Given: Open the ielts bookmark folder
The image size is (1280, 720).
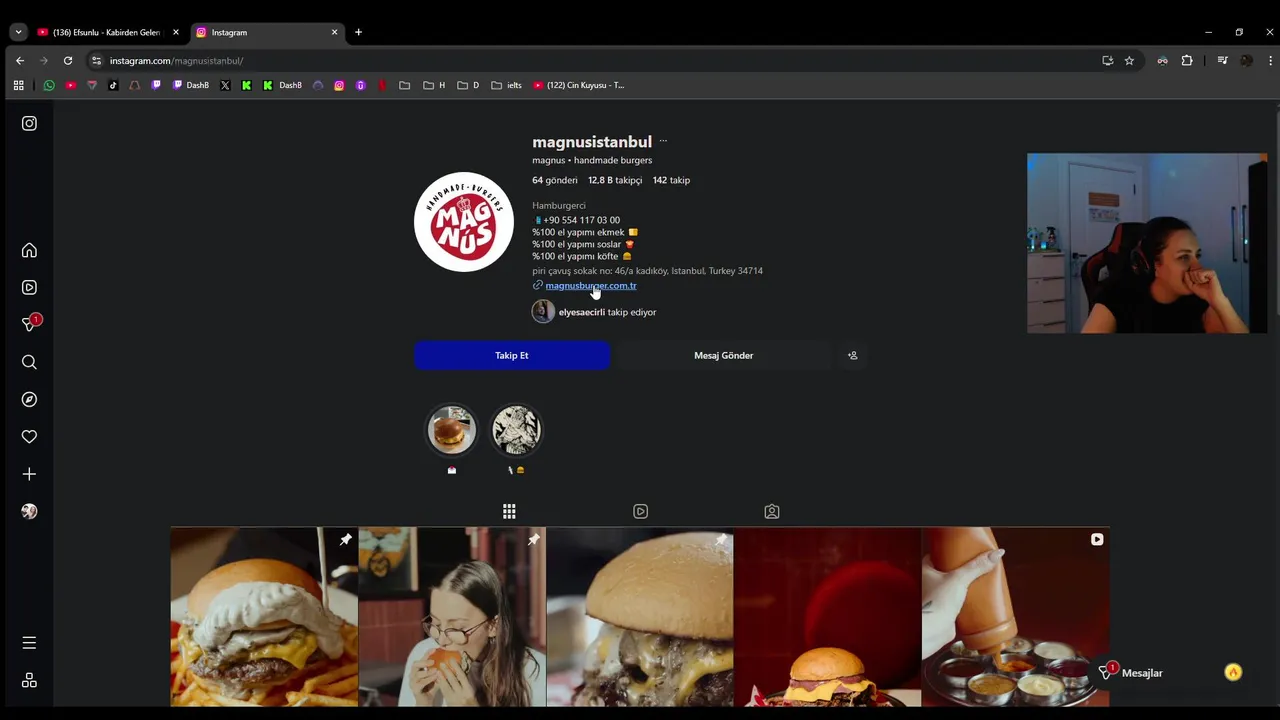Looking at the screenshot, I should tap(506, 85).
